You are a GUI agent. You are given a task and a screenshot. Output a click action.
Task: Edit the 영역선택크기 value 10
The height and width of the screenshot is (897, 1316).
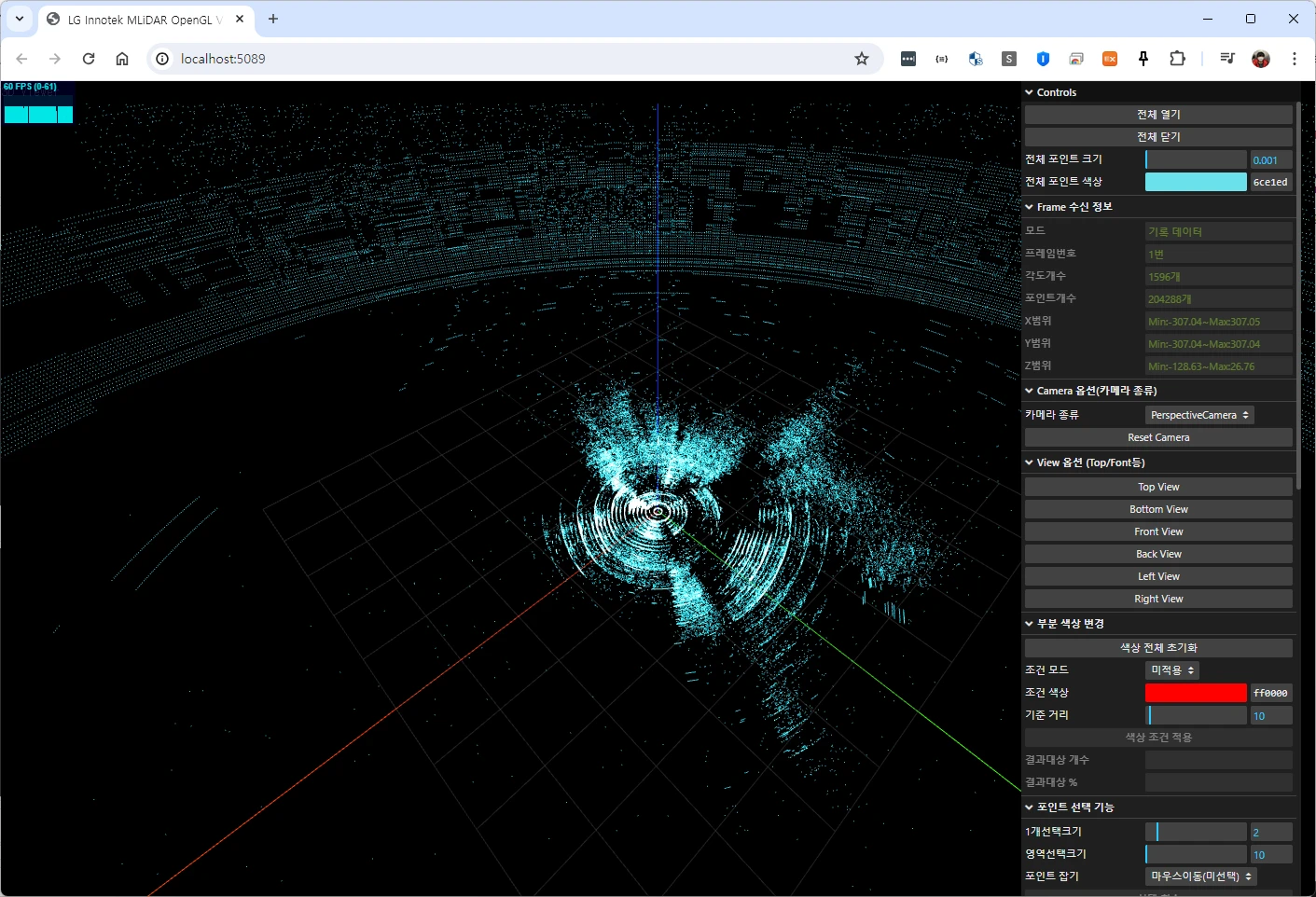pyautogui.click(x=1271, y=854)
